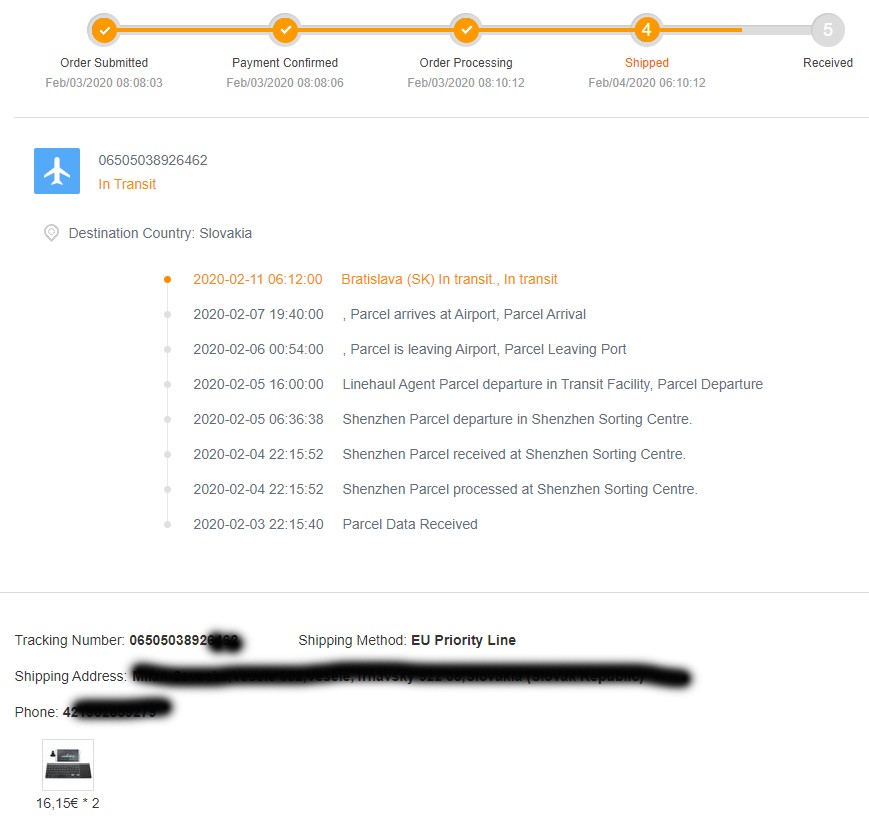
Task: Click the Shipped label in progress bar
Action: click(x=647, y=63)
